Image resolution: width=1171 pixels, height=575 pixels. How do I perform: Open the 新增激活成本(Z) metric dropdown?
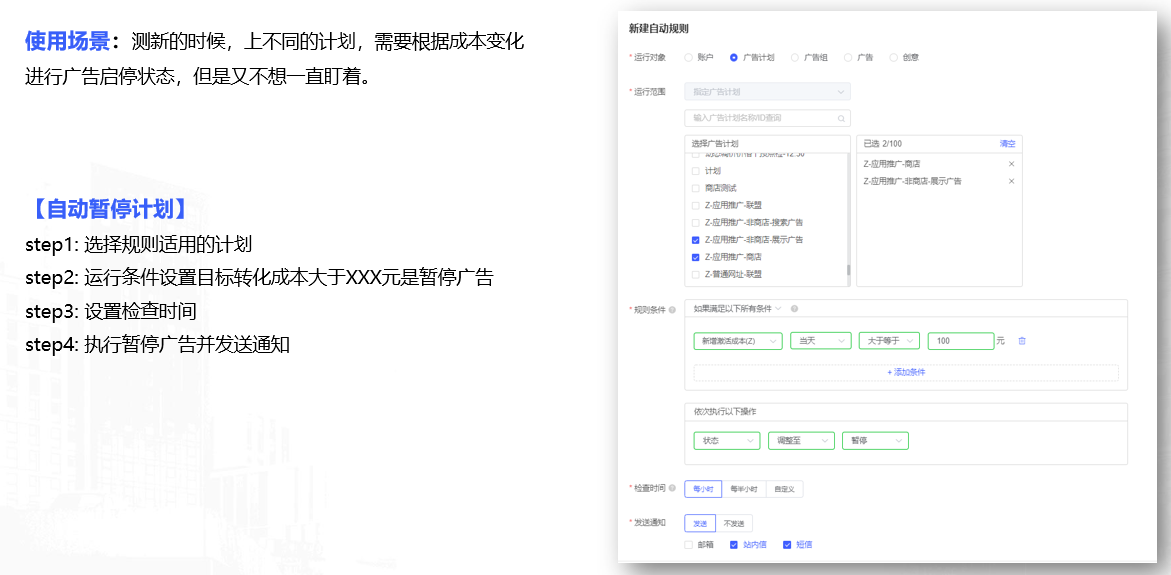pyautogui.click(x=738, y=341)
